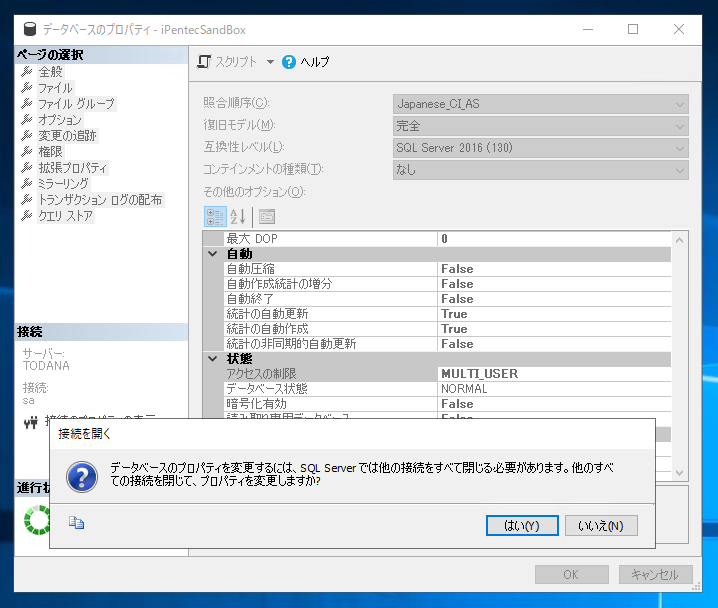Screen dimensions: 718x608
Task: Select the Categorized view icon
Action: pyautogui.click(x=215, y=217)
